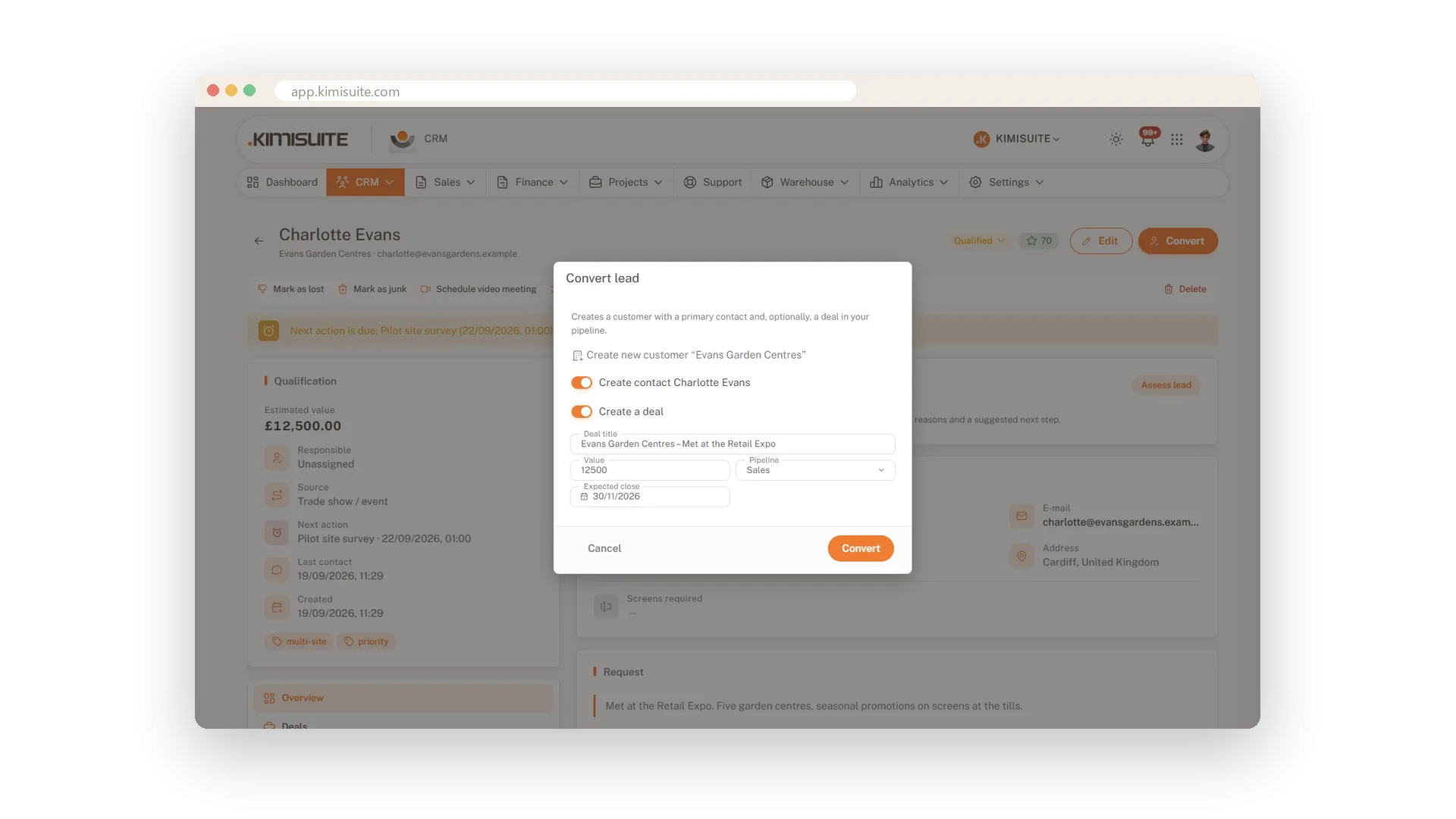Screen dimensions: 1456x819
Task: Open the Dashboard tab
Action: (282, 182)
